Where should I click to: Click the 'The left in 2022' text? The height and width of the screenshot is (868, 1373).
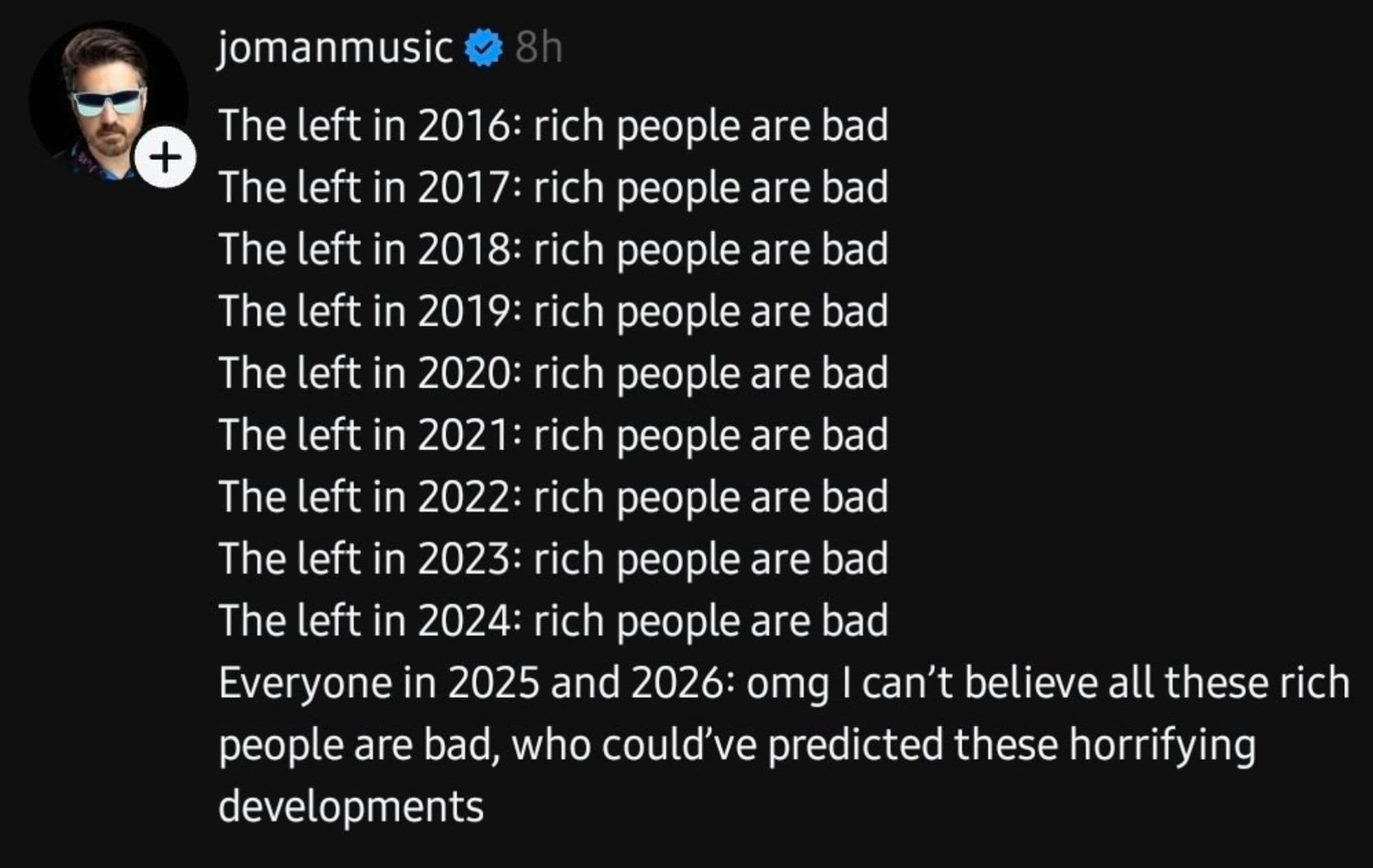click(x=364, y=497)
